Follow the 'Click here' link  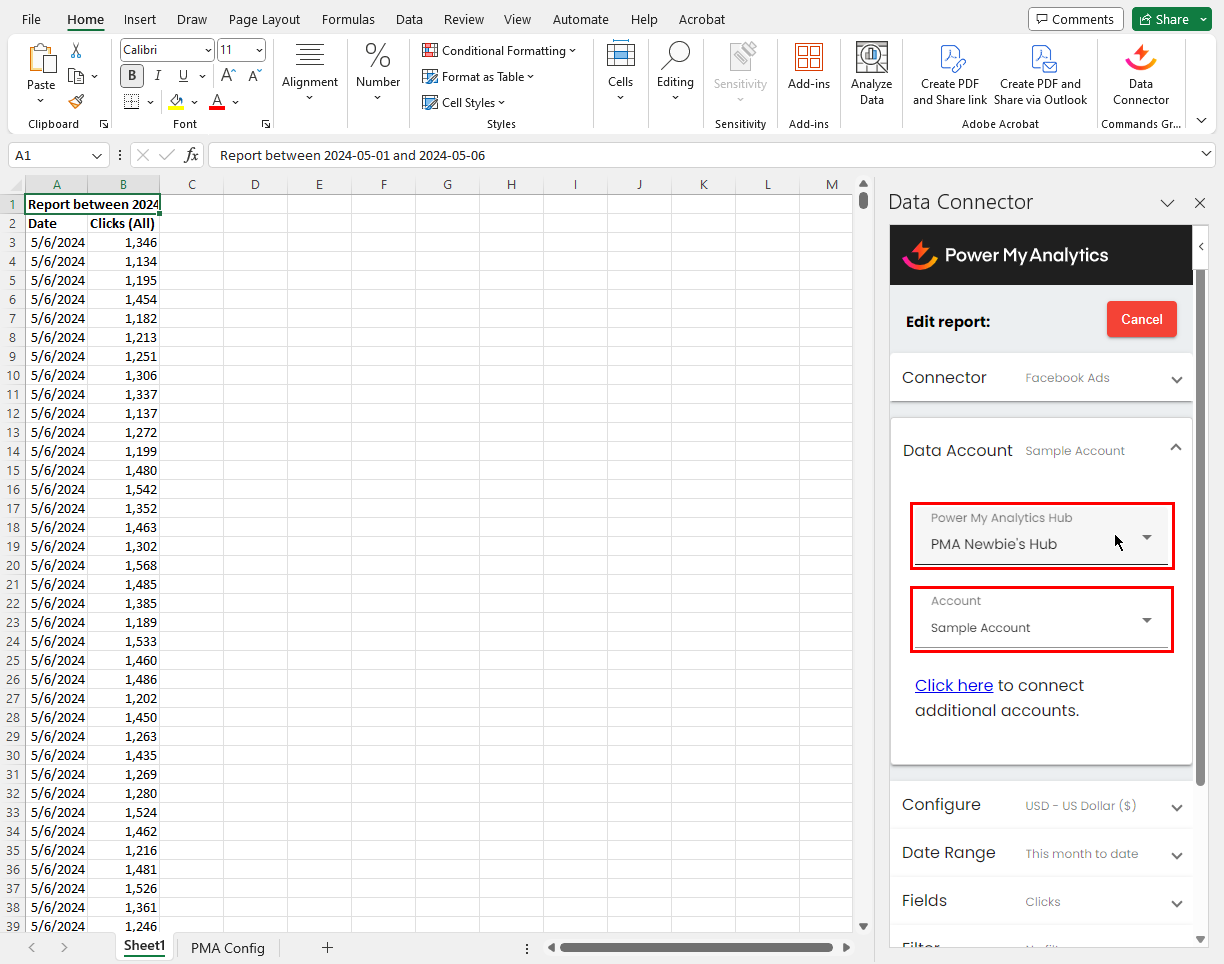[x=953, y=686]
